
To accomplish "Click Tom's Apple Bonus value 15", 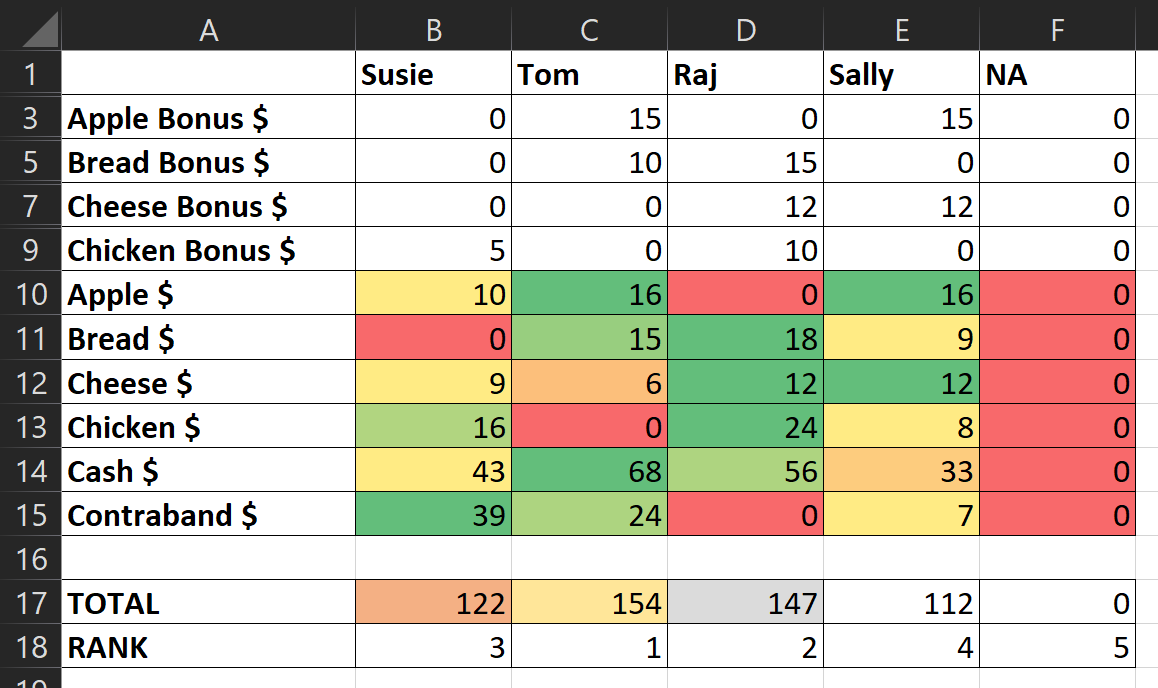I will (589, 117).
